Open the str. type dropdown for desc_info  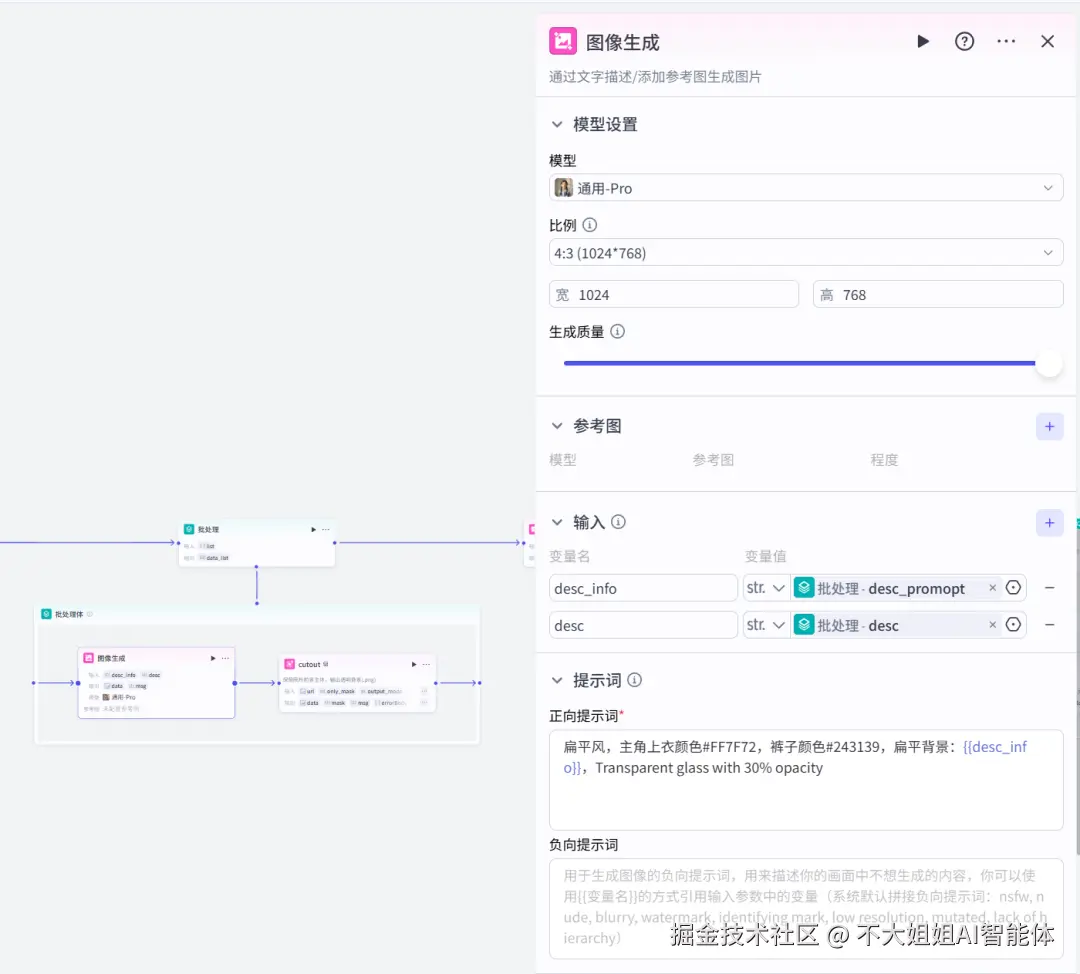click(765, 587)
